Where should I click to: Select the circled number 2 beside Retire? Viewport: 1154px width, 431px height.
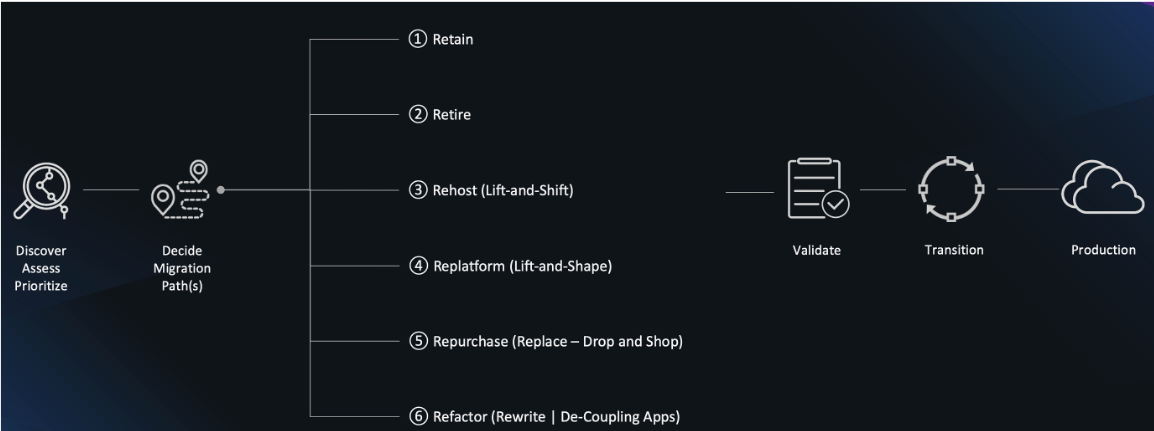[418, 114]
